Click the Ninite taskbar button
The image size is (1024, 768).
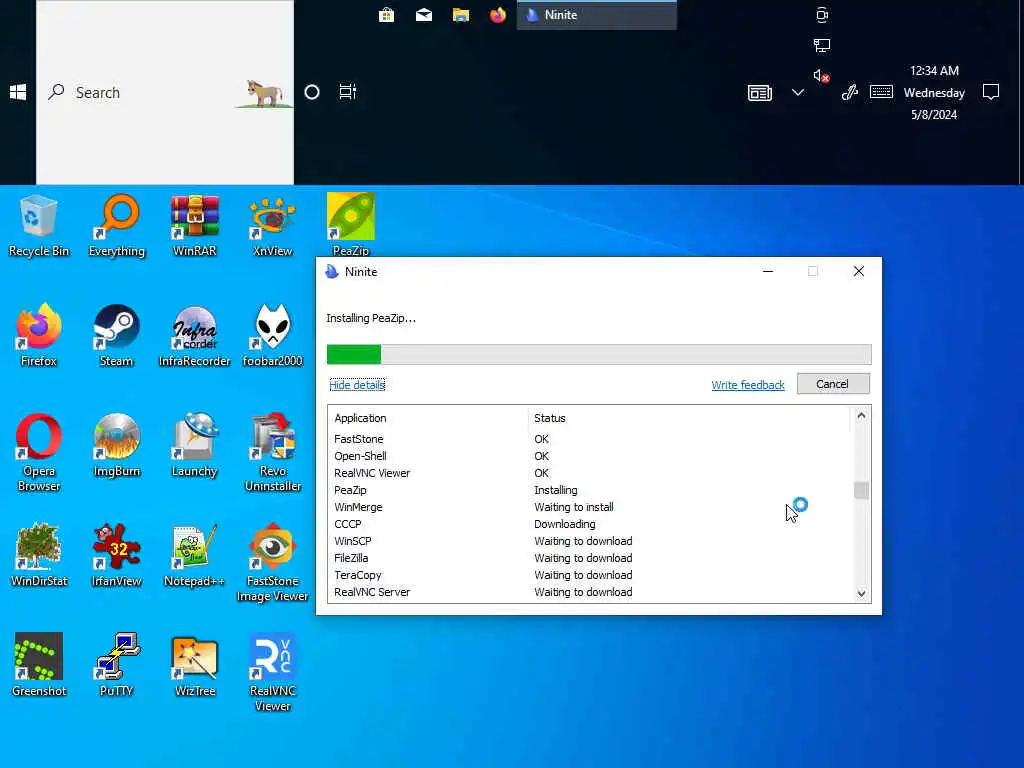(597, 14)
